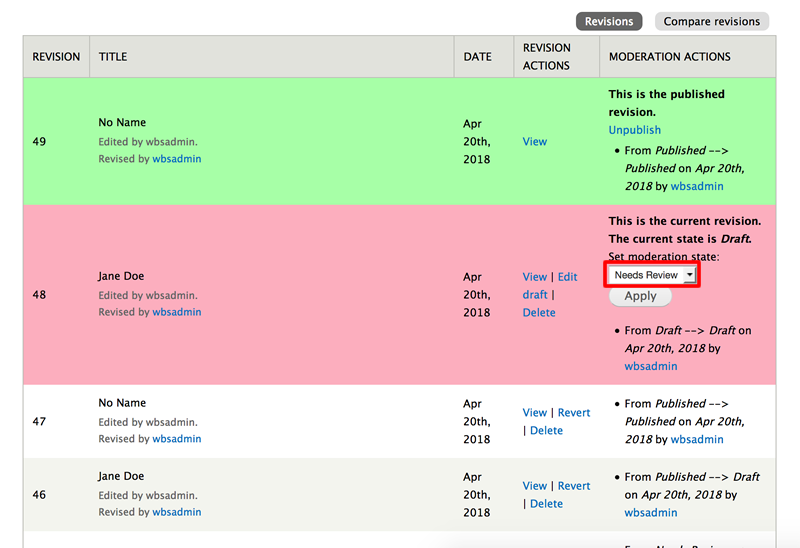Click wbsadmin link in revision 47 Revised by
This screenshot has width=800, height=548.
click(x=177, y=439)
